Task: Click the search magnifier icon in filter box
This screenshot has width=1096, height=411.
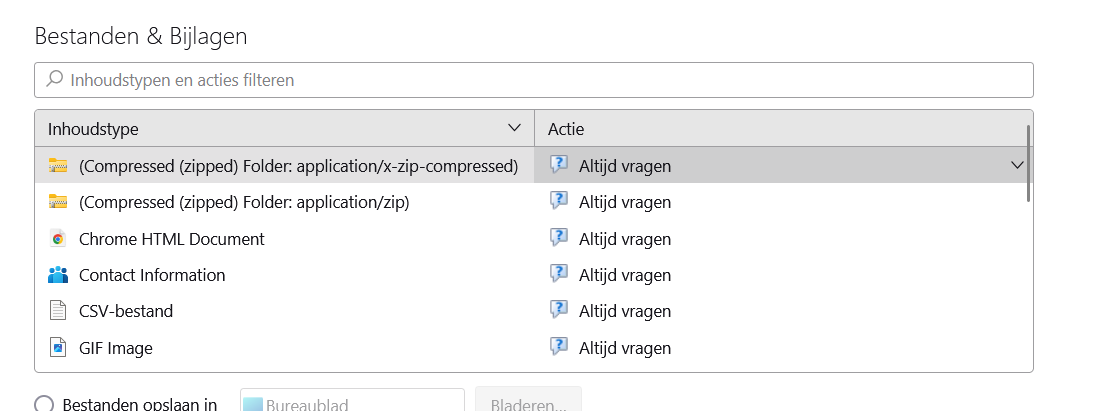Action: pos(55,79)
